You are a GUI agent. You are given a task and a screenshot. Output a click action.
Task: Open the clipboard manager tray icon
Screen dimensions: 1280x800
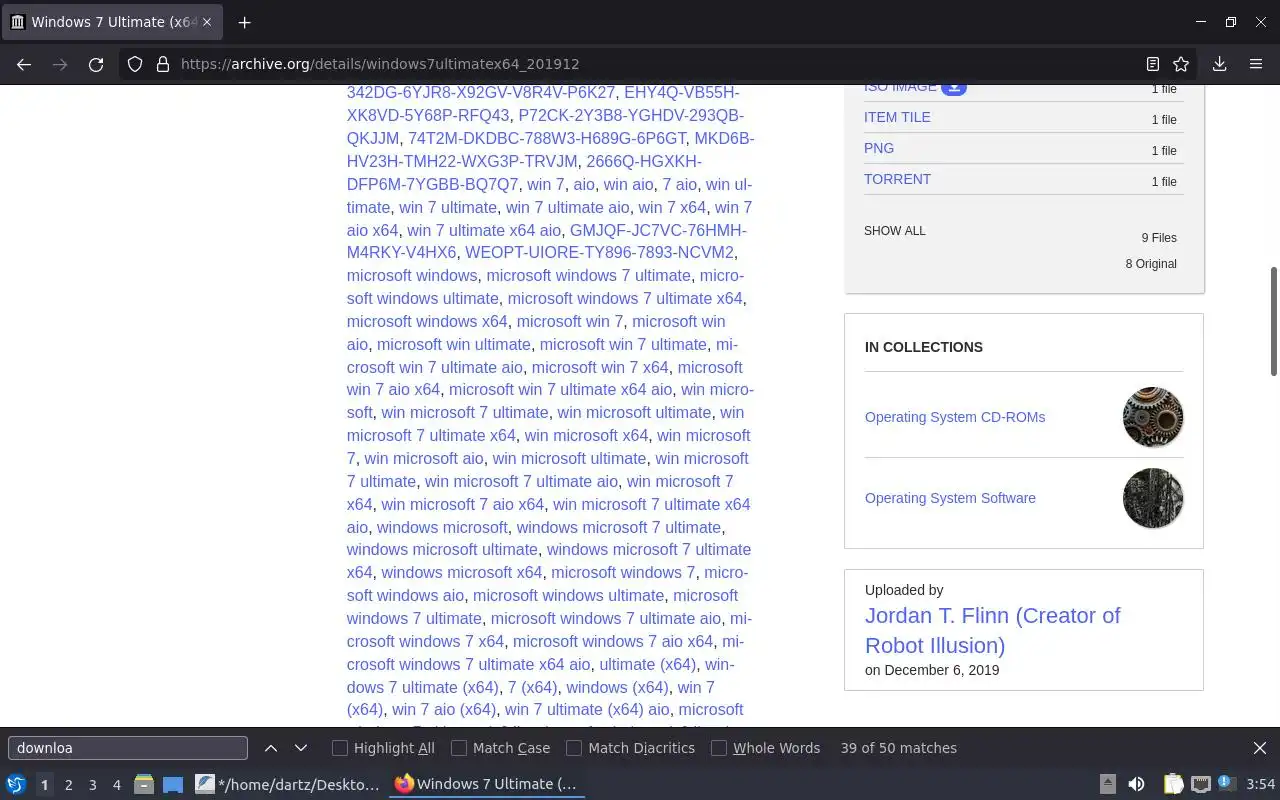pos(1173,785)
